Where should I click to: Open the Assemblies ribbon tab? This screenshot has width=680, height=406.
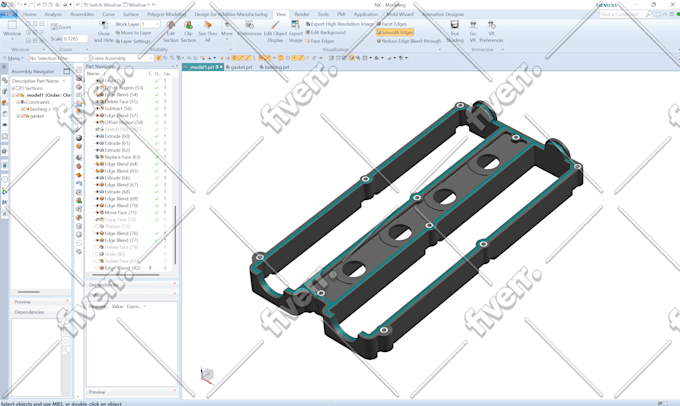click(82, 14)
